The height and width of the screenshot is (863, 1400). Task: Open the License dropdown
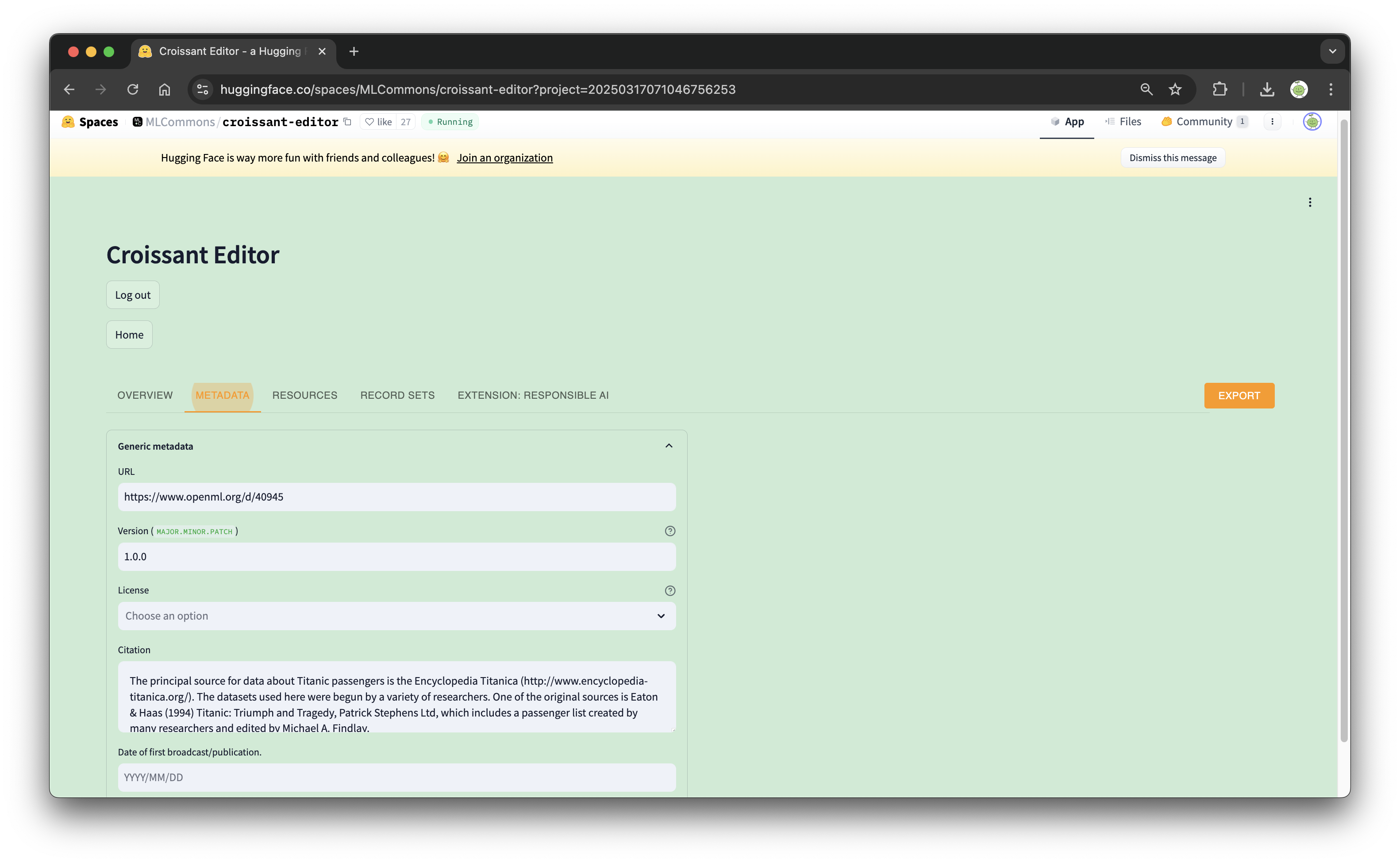[396, 616]
